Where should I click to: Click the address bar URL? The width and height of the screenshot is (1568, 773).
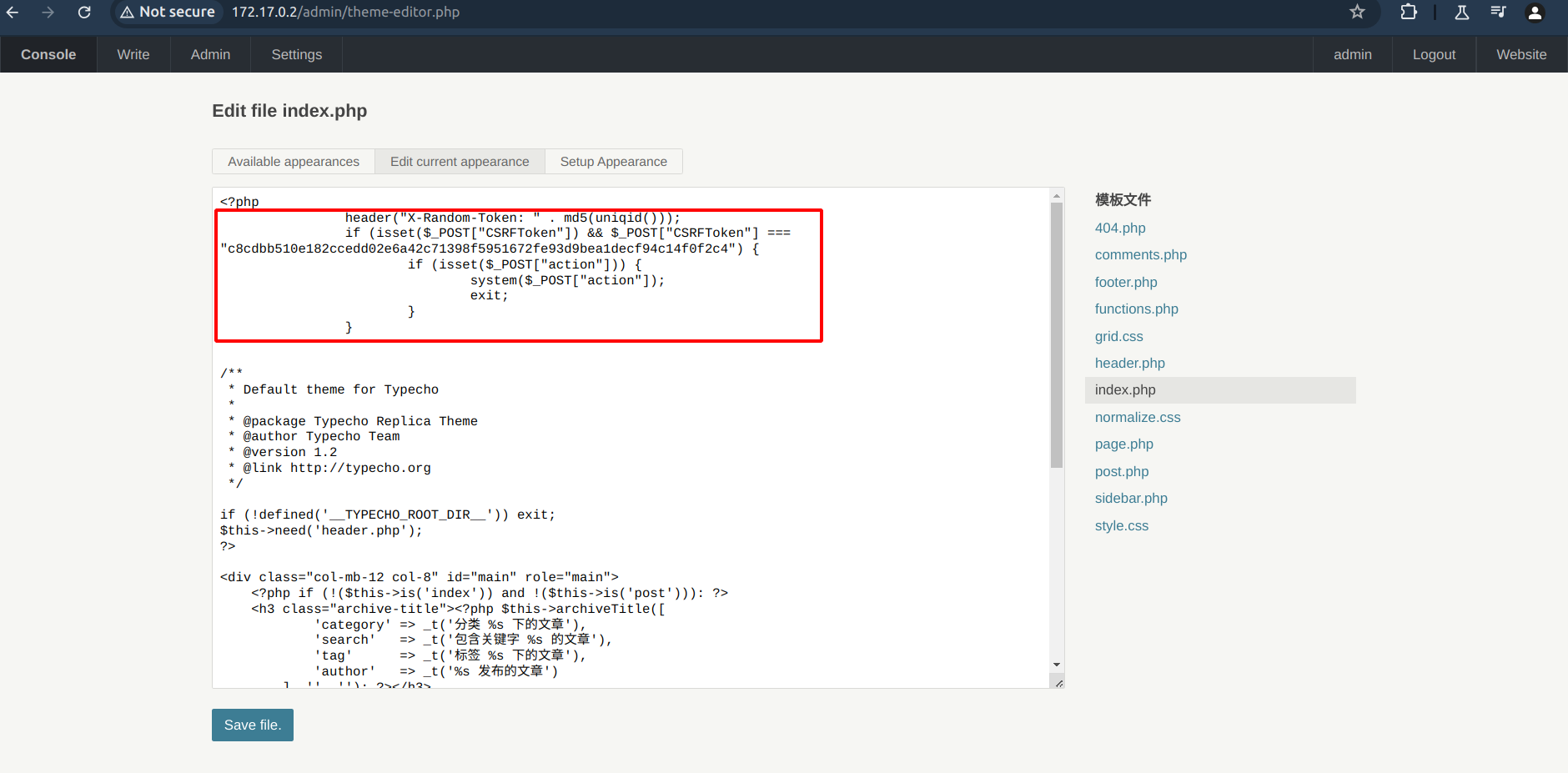pos(345,12)
